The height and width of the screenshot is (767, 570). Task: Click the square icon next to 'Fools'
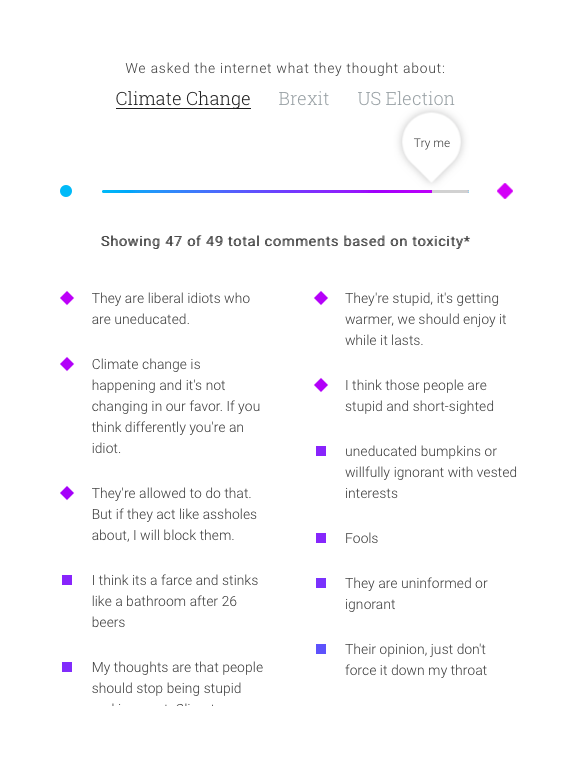321,538
